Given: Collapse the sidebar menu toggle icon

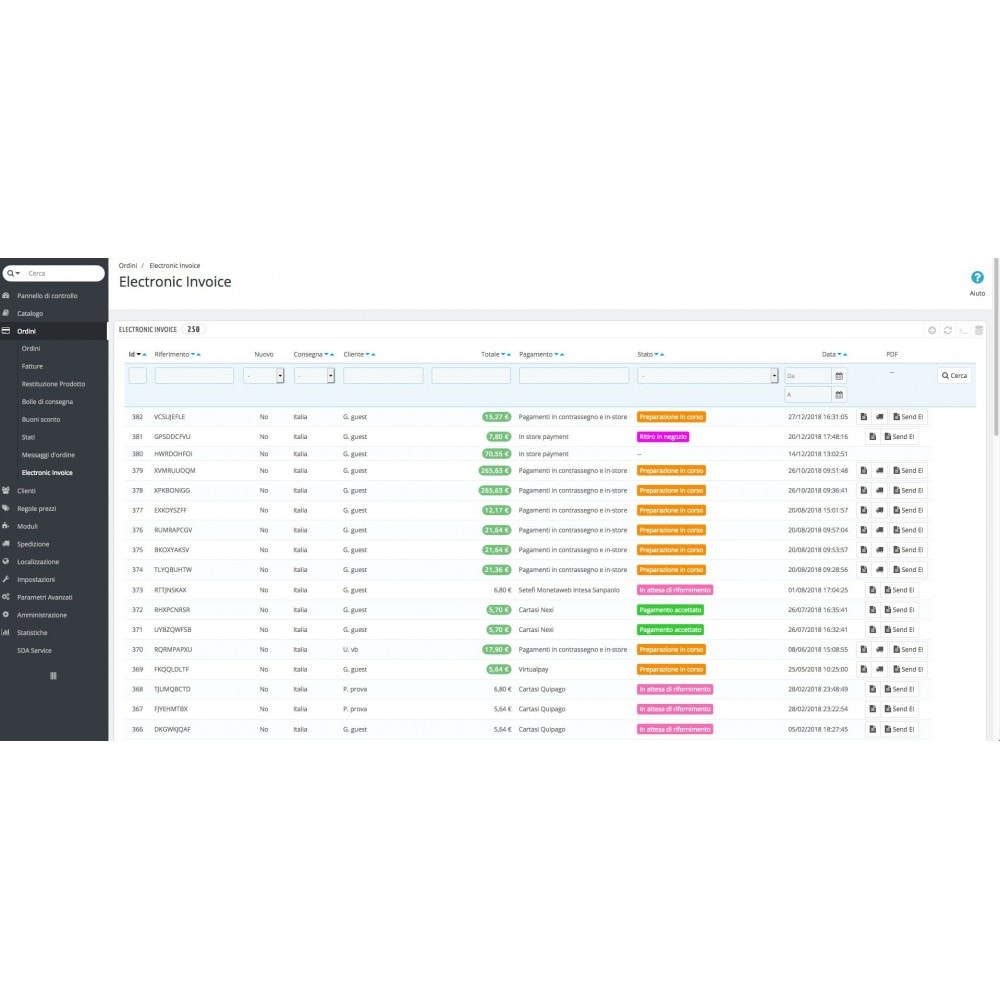Looking at the screenshot, I should click(x=54, y=675).
